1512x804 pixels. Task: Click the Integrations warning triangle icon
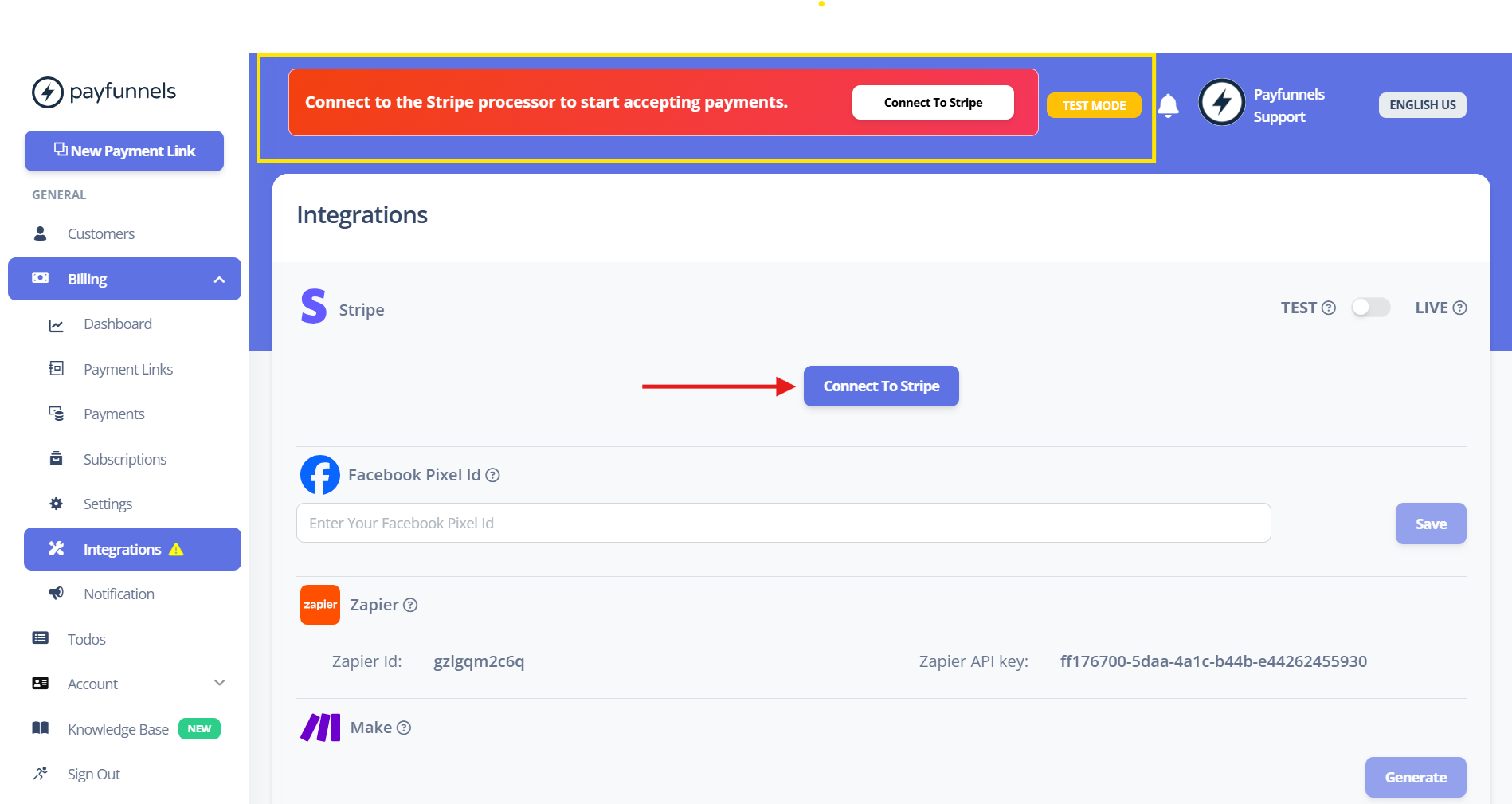176,549
